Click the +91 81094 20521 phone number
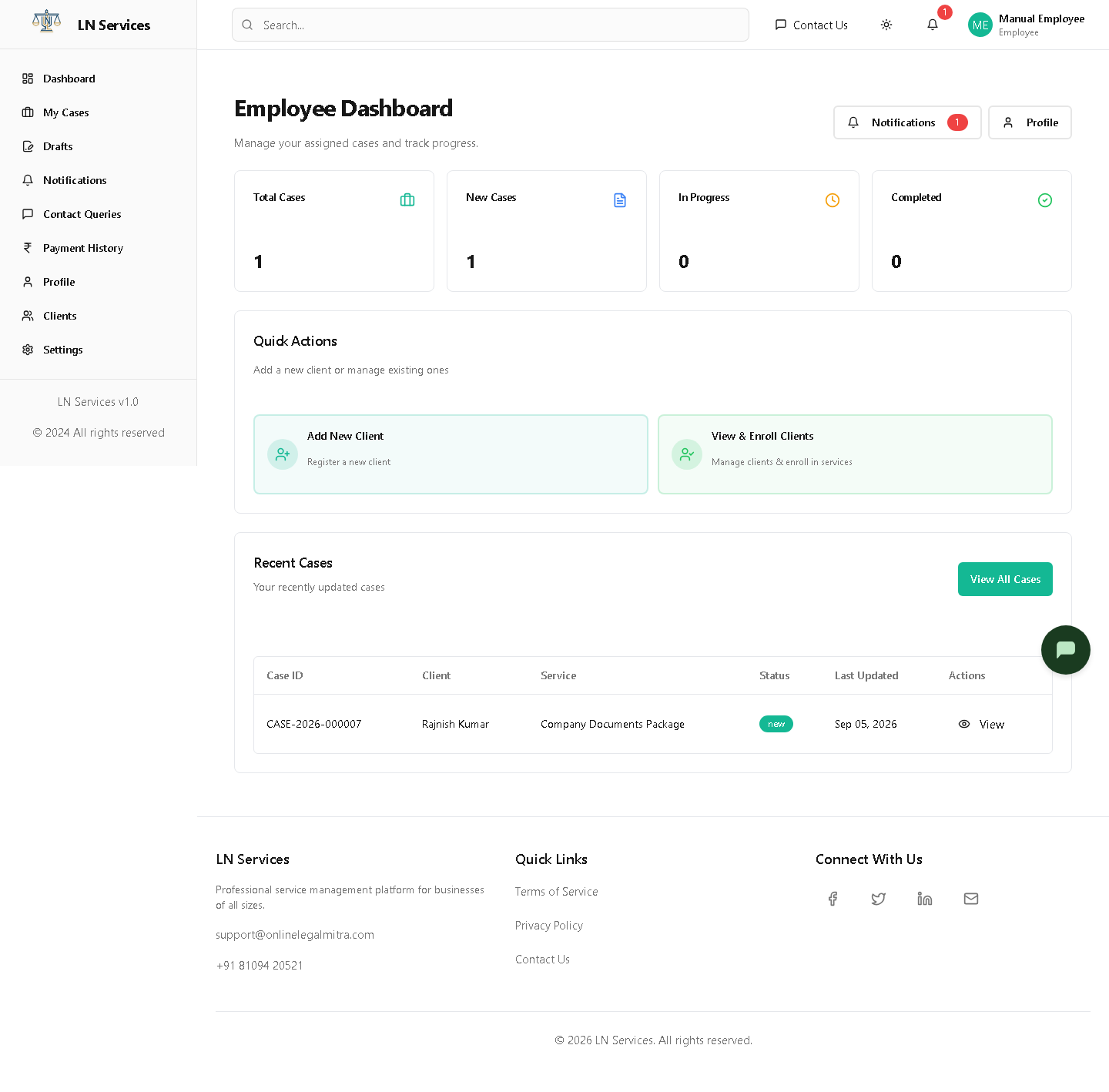 click(260, 966)
